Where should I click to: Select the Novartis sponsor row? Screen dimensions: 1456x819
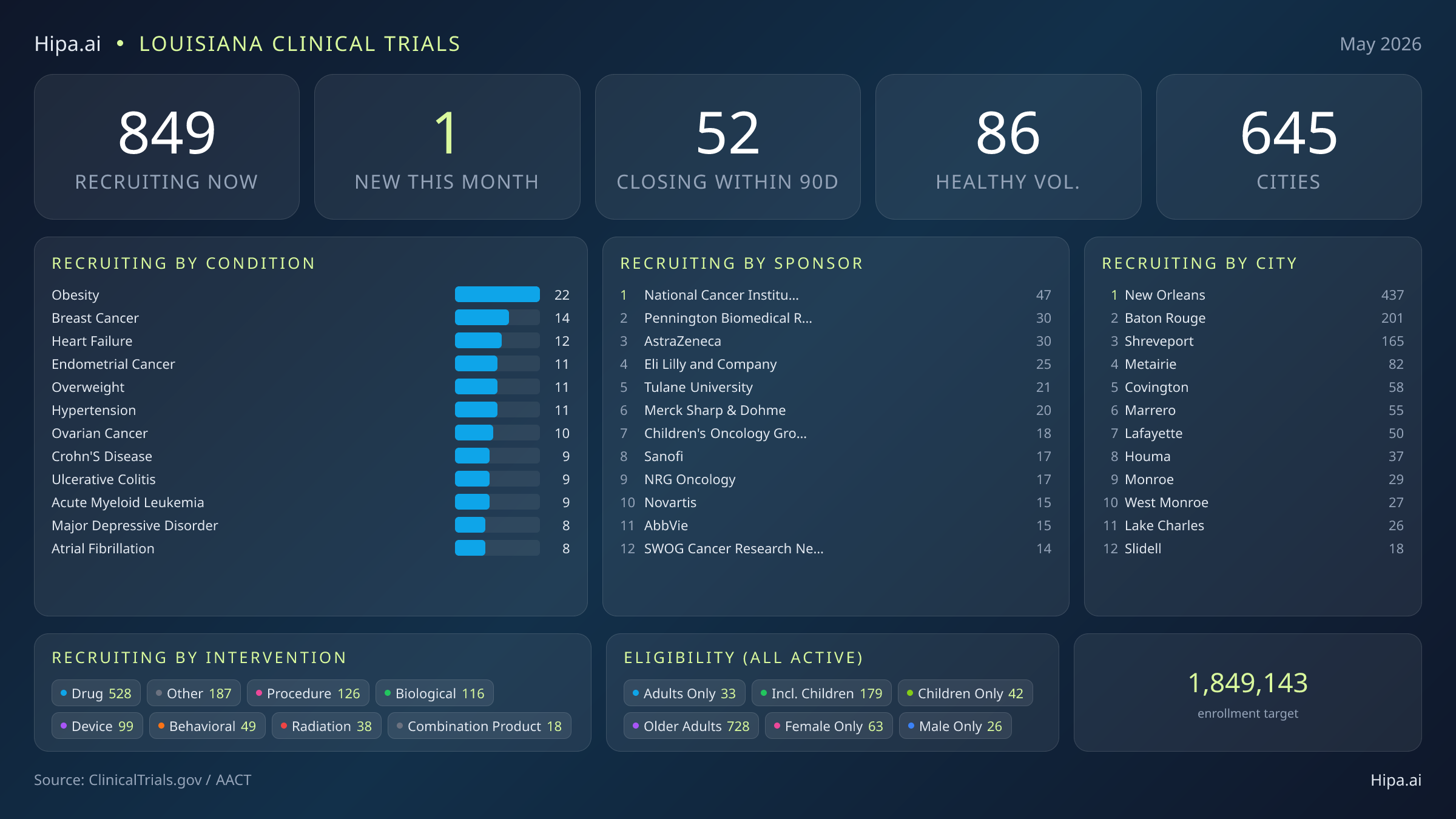835,502
